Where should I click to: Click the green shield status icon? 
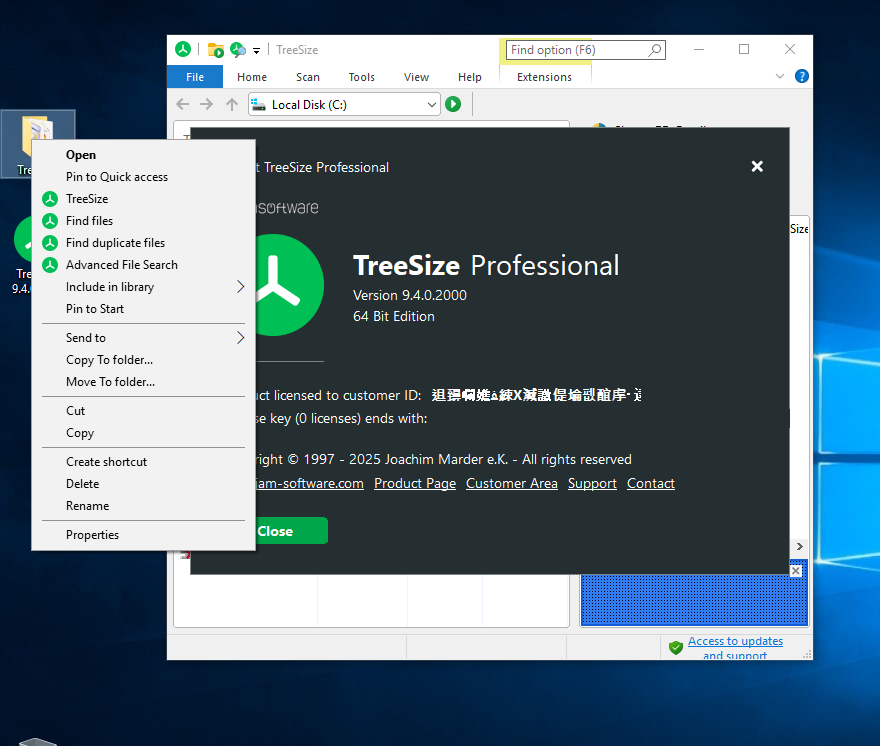point(676,647)
